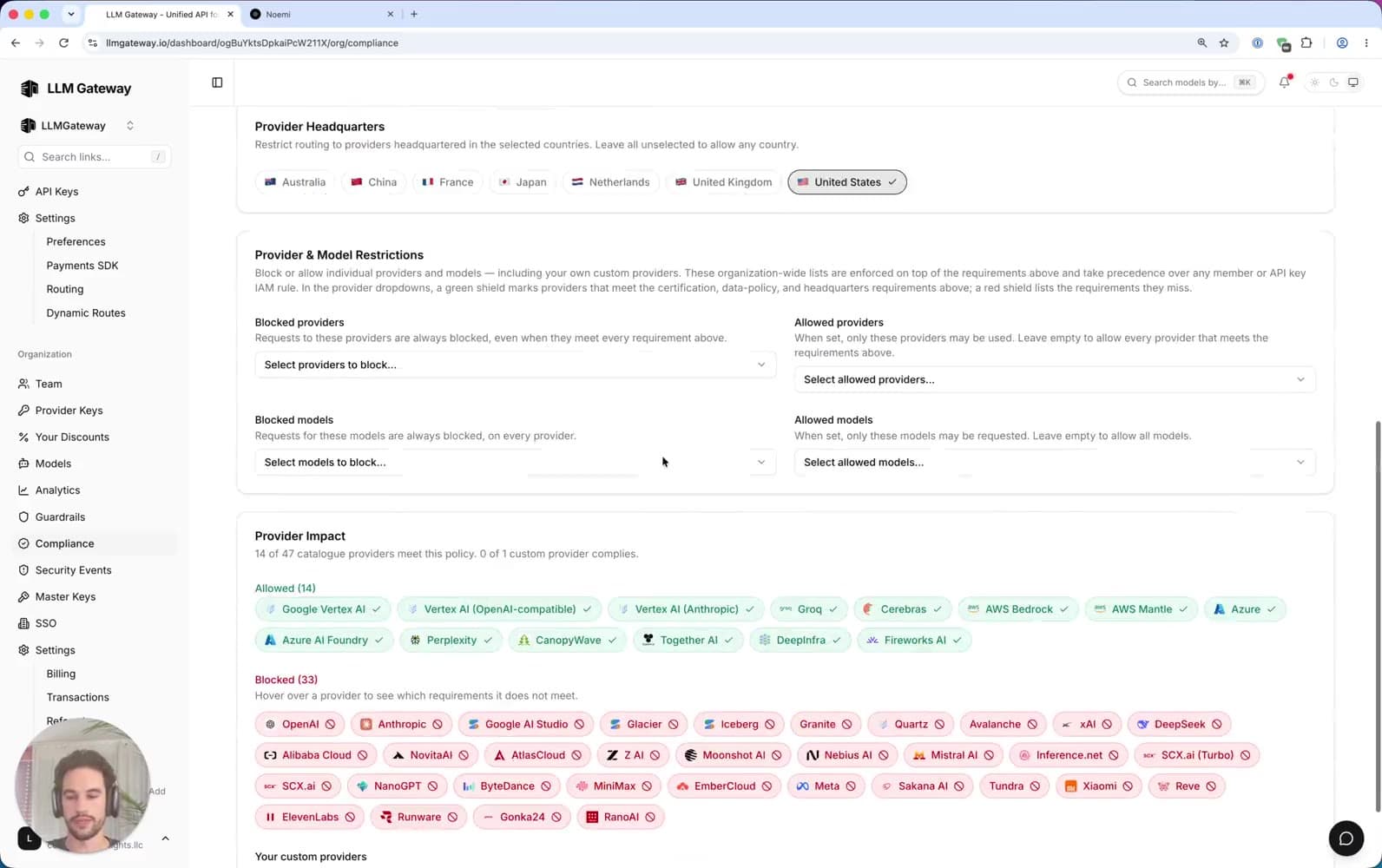1382x868 pixels.
Task: Open Select models to block dropdown
Action: point(516,463)
